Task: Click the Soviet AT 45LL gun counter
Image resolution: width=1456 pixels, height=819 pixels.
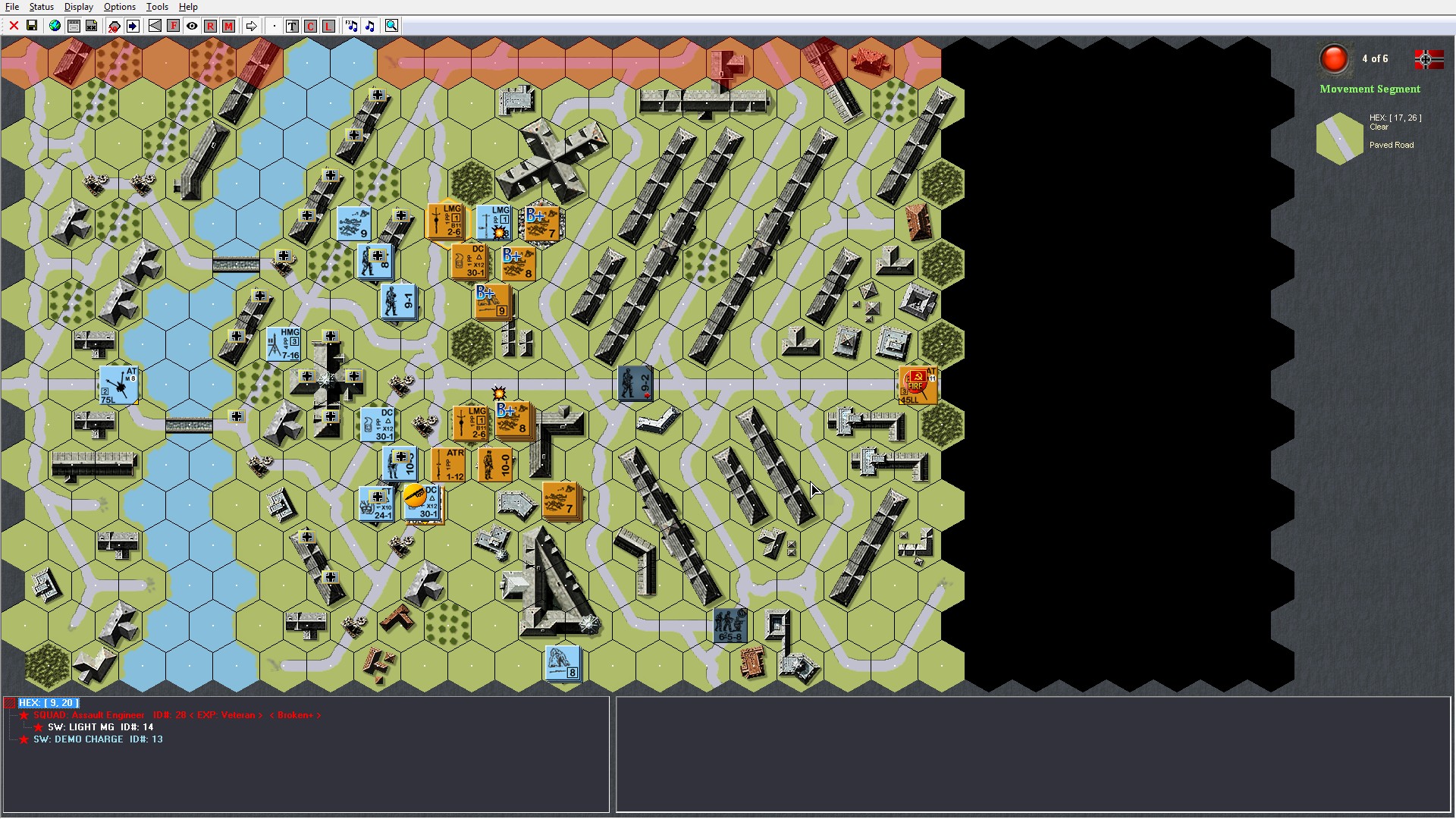Action: tap(918, 385)
